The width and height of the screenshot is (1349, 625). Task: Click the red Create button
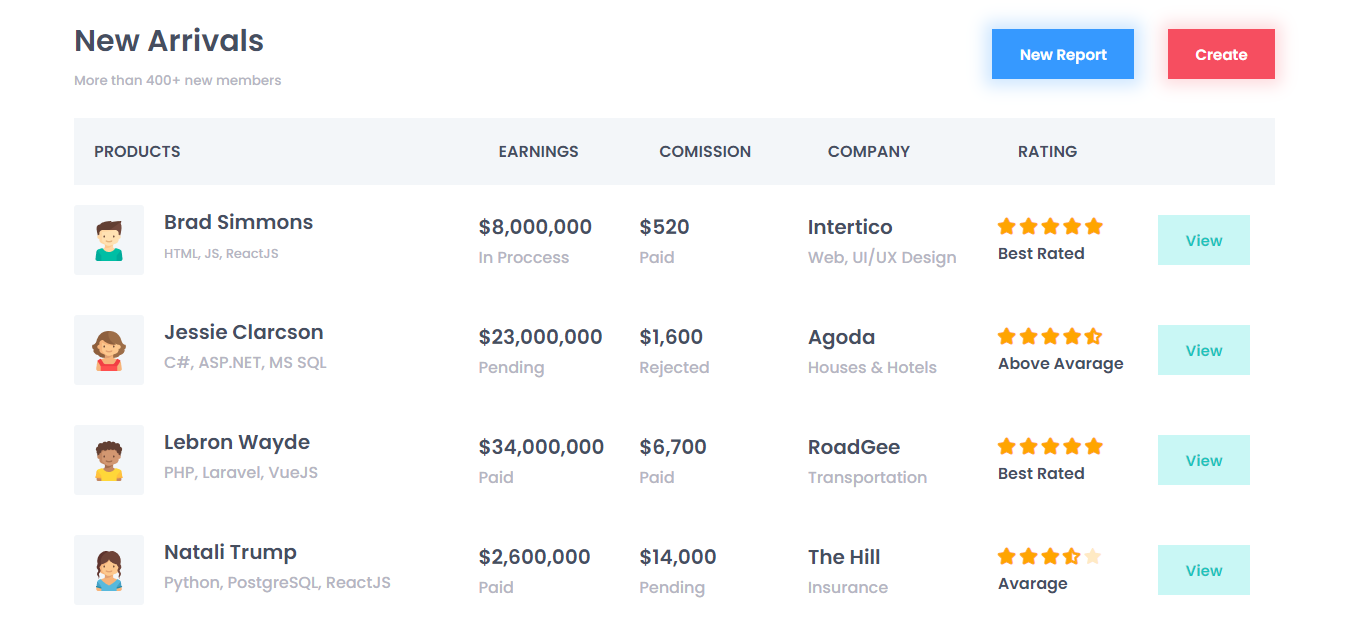[1221, 54]
